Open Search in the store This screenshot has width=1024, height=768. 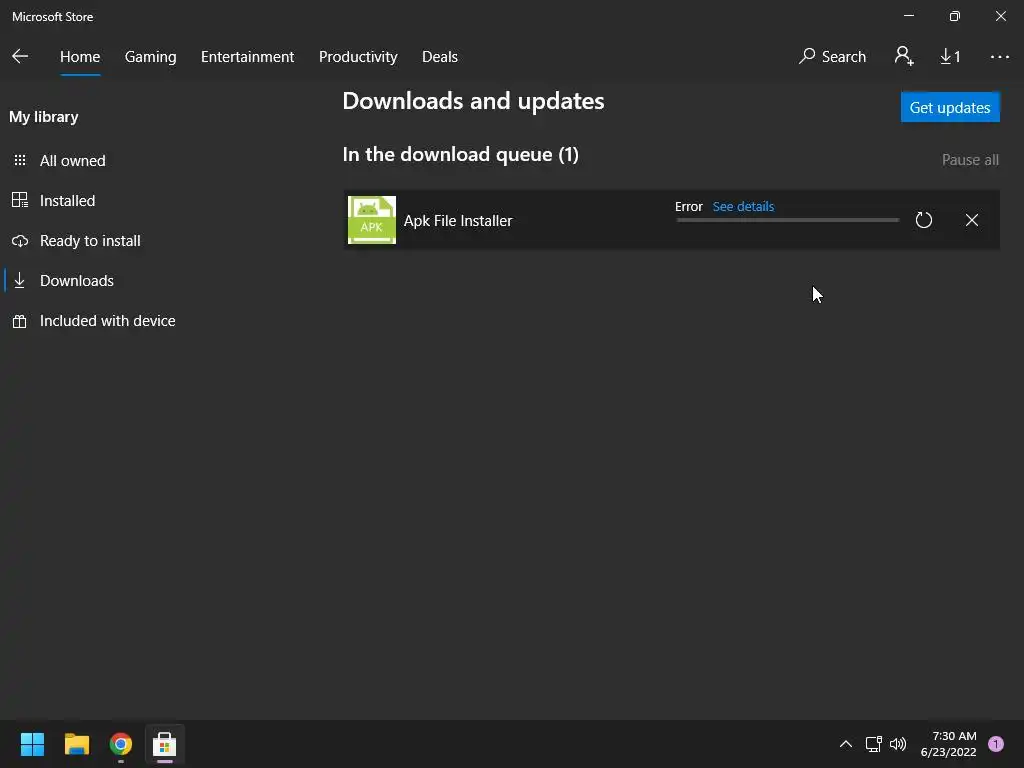[832, 57]
